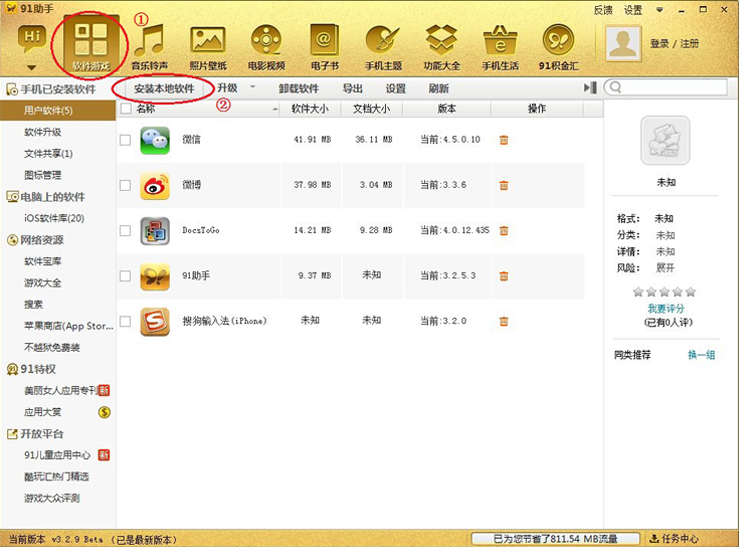739x547 pixels.
Task: Open the 电影视频 film reel icon
Action: tap(266, 40)
